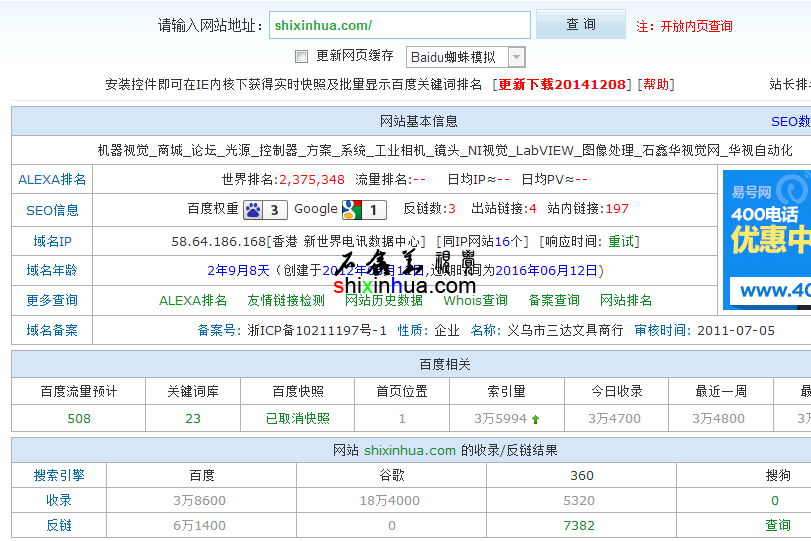Open the Whois查询 link
The image size is (811, 541).
coord(476,300)
